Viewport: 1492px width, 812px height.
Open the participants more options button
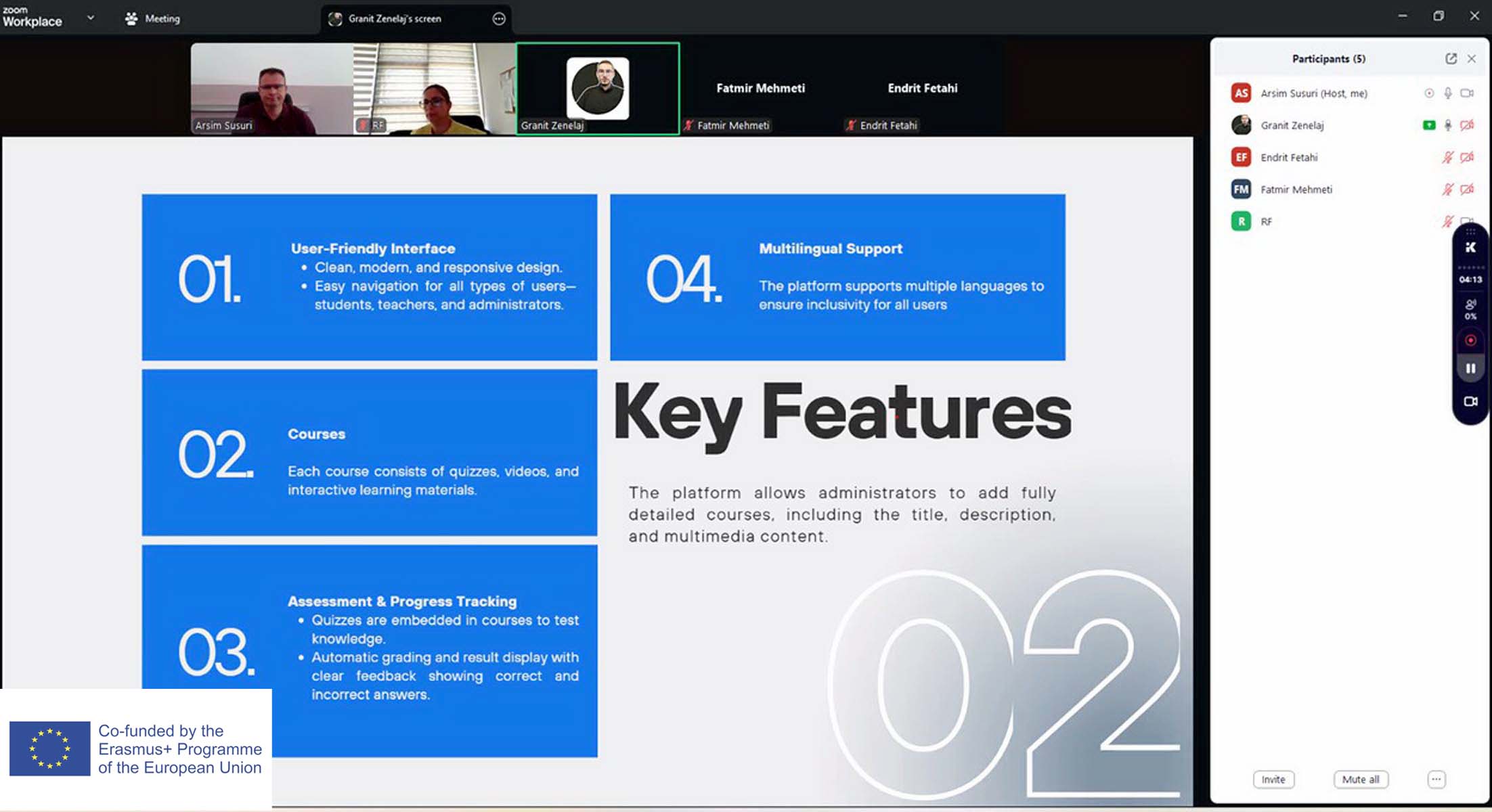click(1436, 780)
